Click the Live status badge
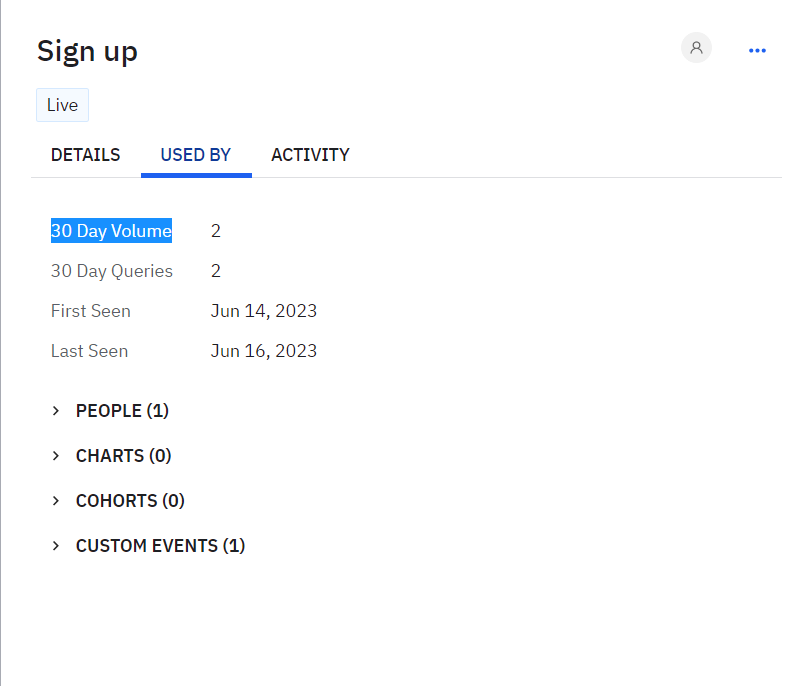The image size is (807, 686). tap(62, 105)
